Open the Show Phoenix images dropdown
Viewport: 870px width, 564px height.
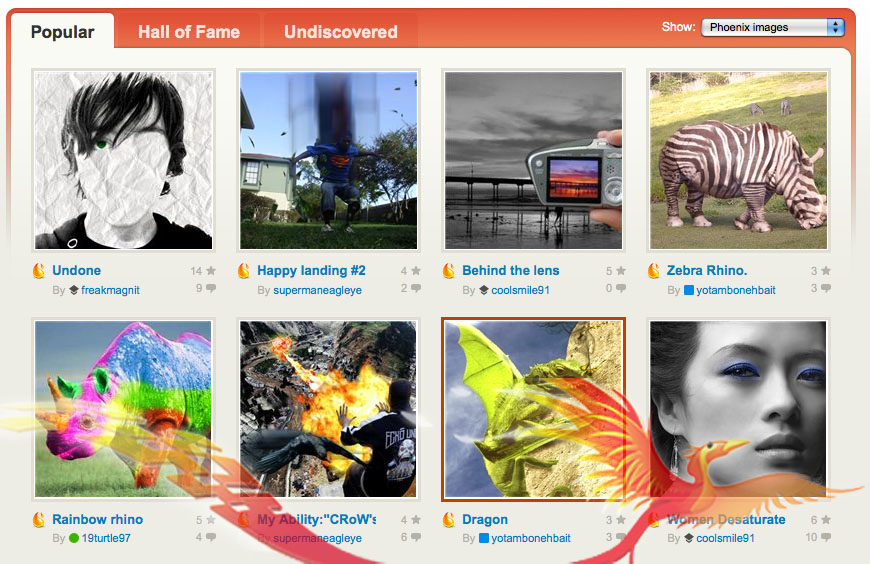tap(772, 27)
